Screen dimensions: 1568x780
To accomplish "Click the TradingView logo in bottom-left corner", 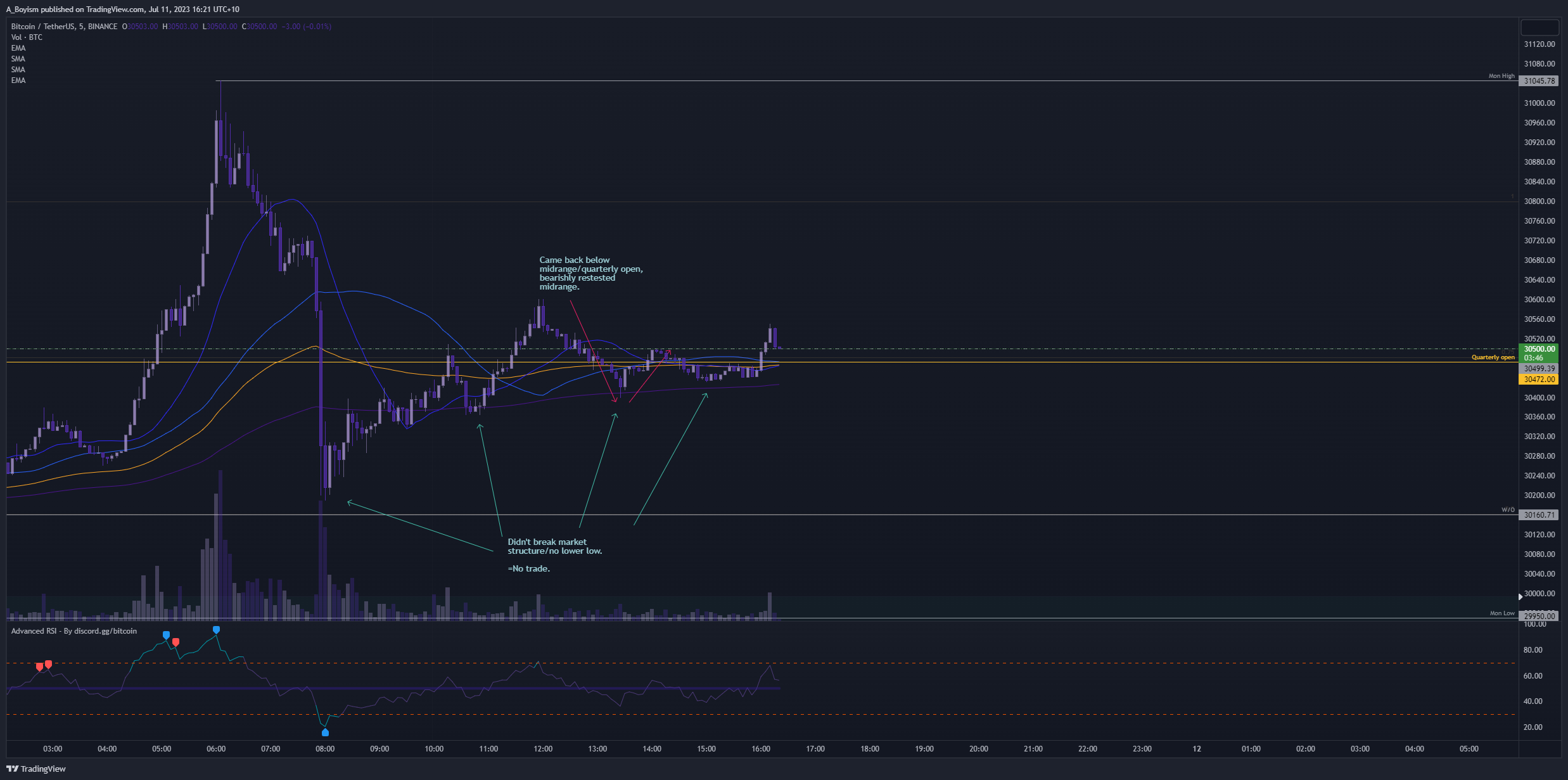I will (x=36, y=769).
